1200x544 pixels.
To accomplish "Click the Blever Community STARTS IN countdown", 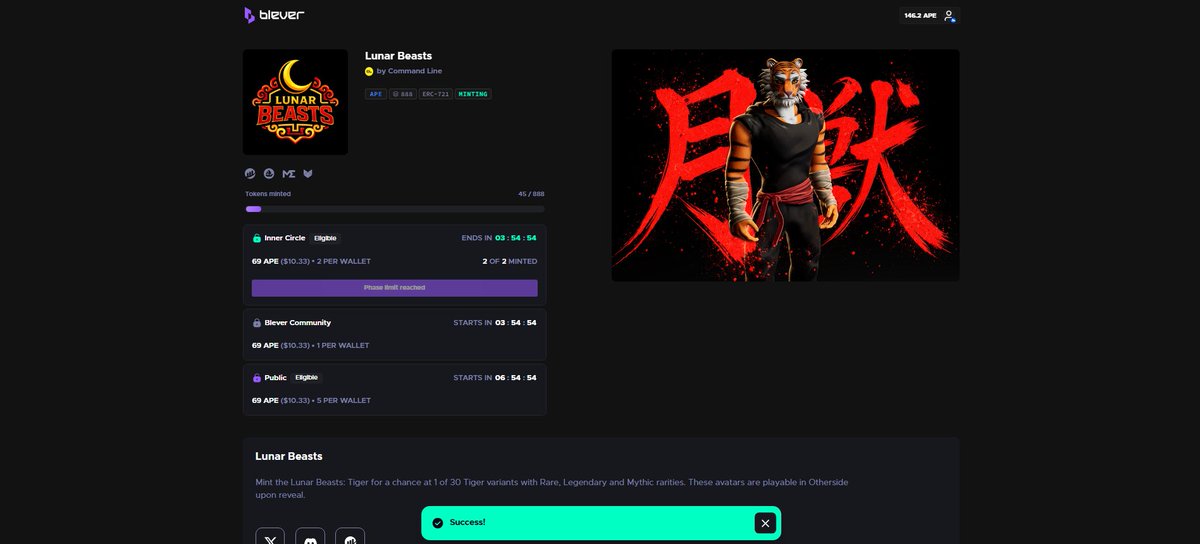I will (495, 323).
